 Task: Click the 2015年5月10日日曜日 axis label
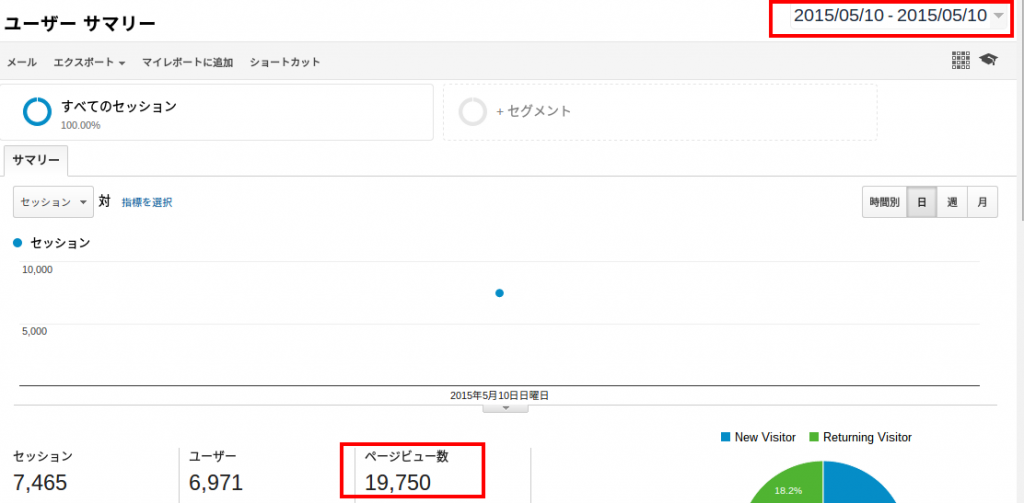[499, 396]
